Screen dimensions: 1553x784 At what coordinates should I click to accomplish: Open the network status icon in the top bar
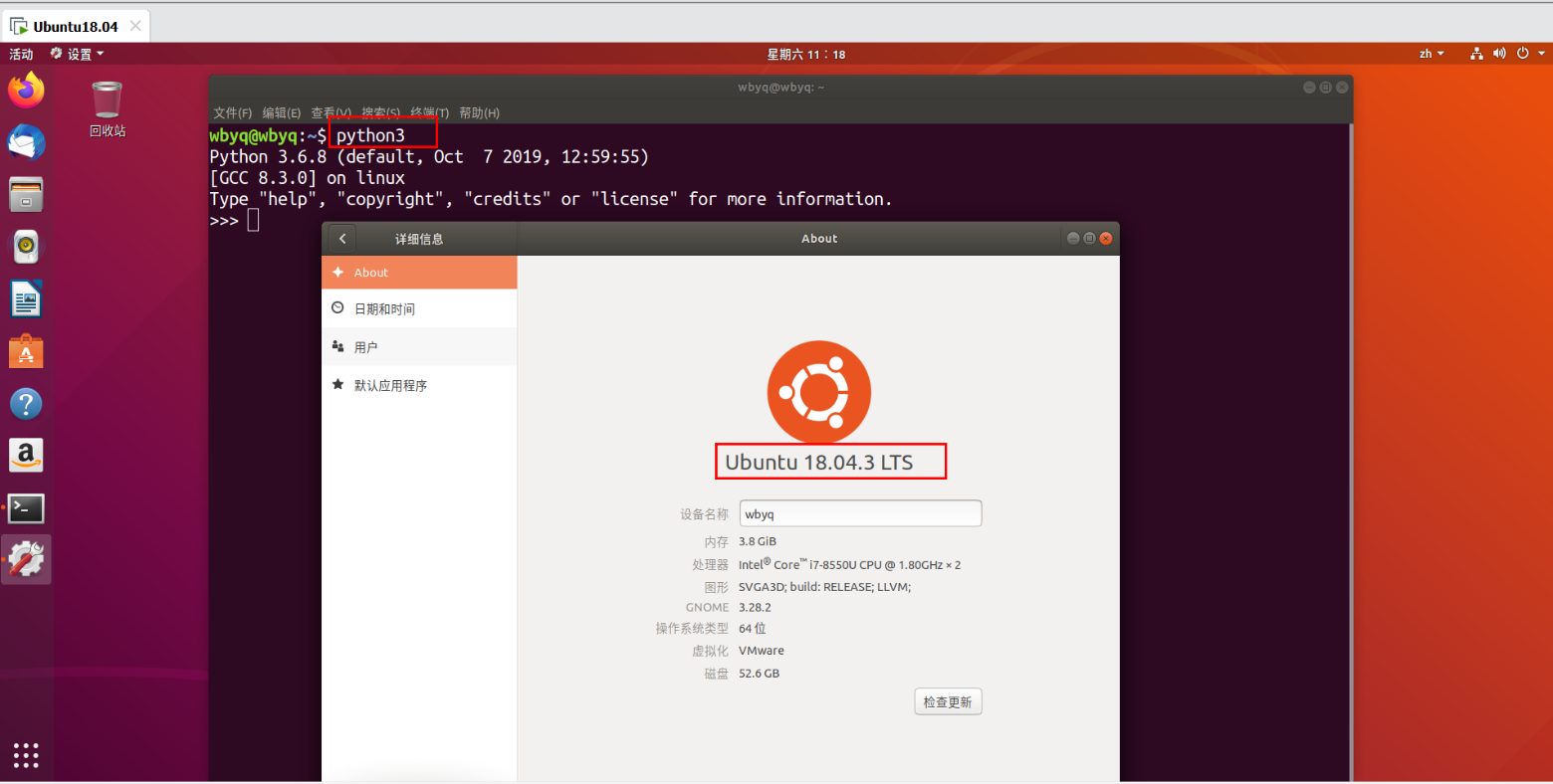1476,54
